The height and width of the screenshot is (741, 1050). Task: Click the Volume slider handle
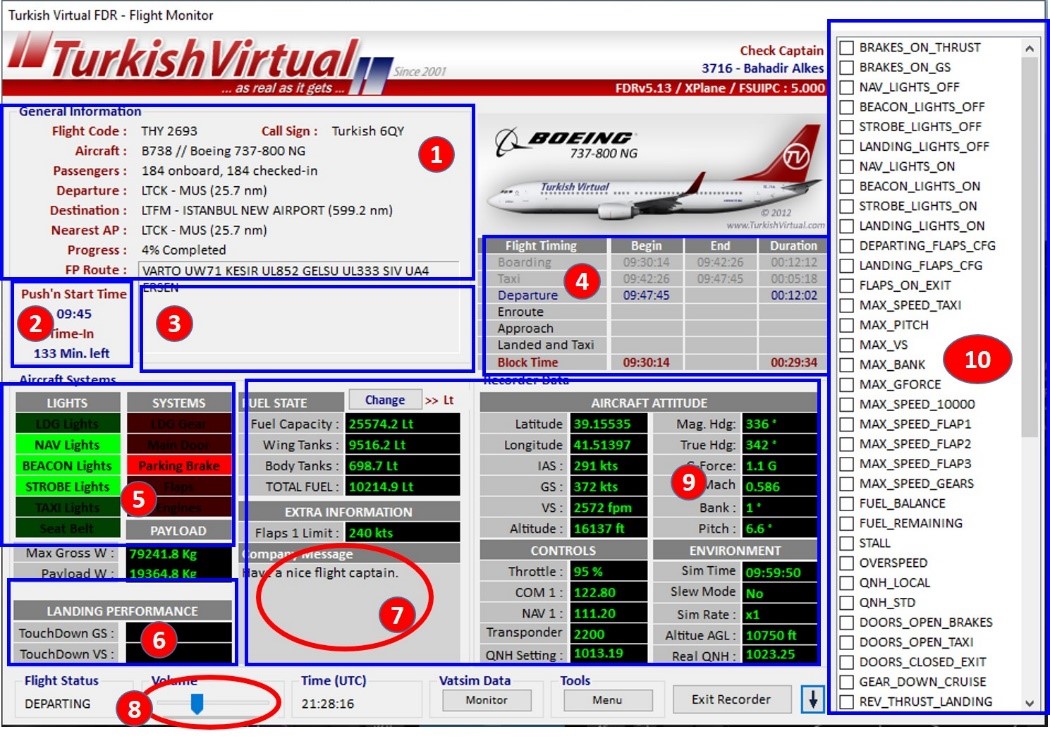point(197,704)
